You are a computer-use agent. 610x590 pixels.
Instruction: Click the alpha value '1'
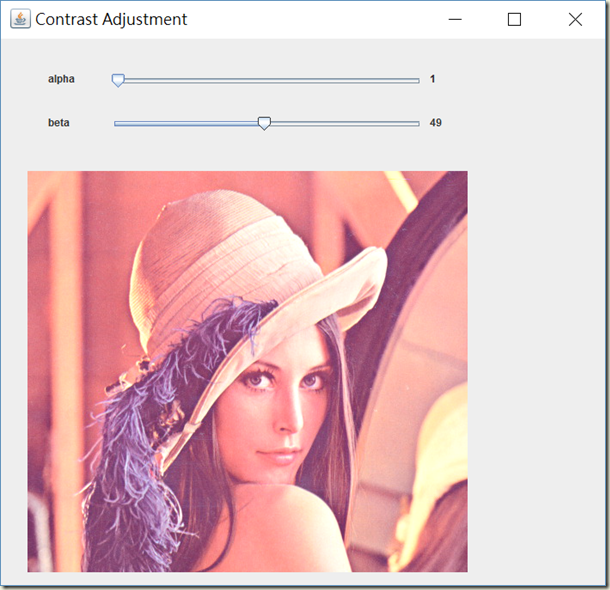(432, 79)
